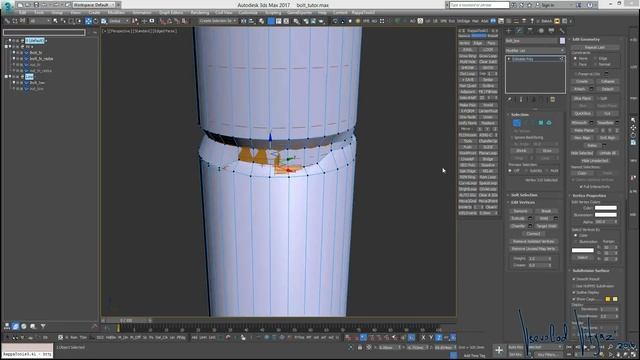Select Element sub-object level icon
This screenshot has width=640, height=360.
(x=549, y=122)
